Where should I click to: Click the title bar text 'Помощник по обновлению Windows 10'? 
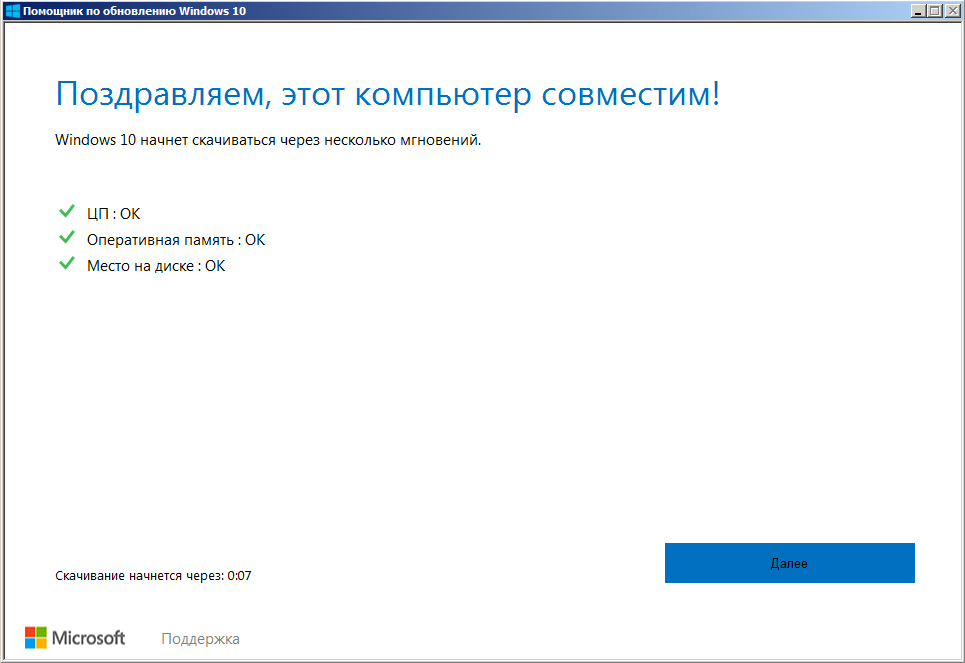(134, 11)
